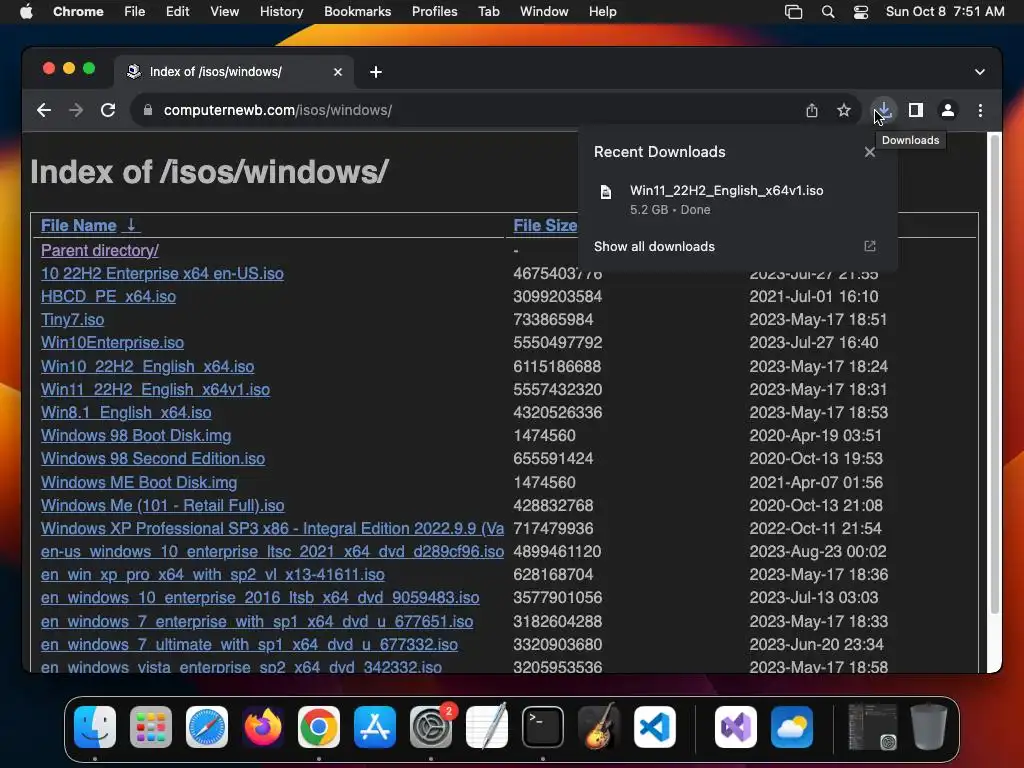This screenshot has height=768, width=1024.
Task: Click Win11_22H2_English_x64v1.iso link in file list
Action: click(155, 390)
